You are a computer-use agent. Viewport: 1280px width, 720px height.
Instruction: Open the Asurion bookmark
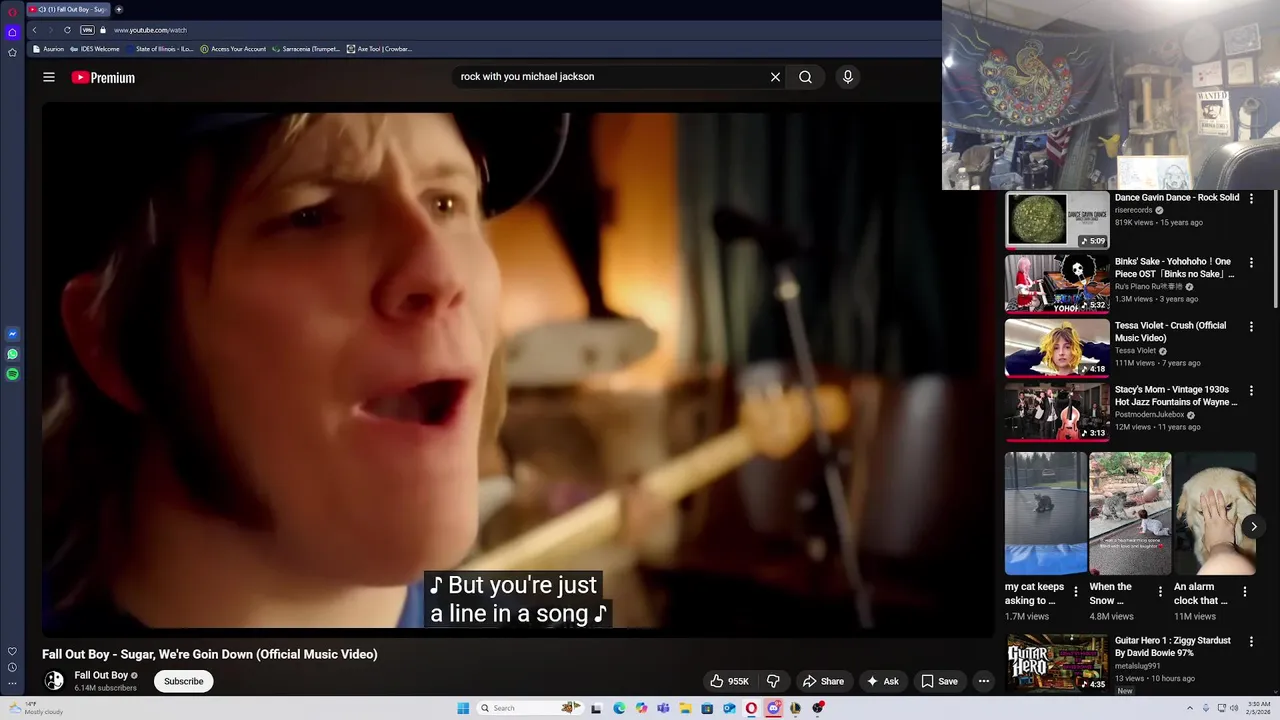[48, 49]
